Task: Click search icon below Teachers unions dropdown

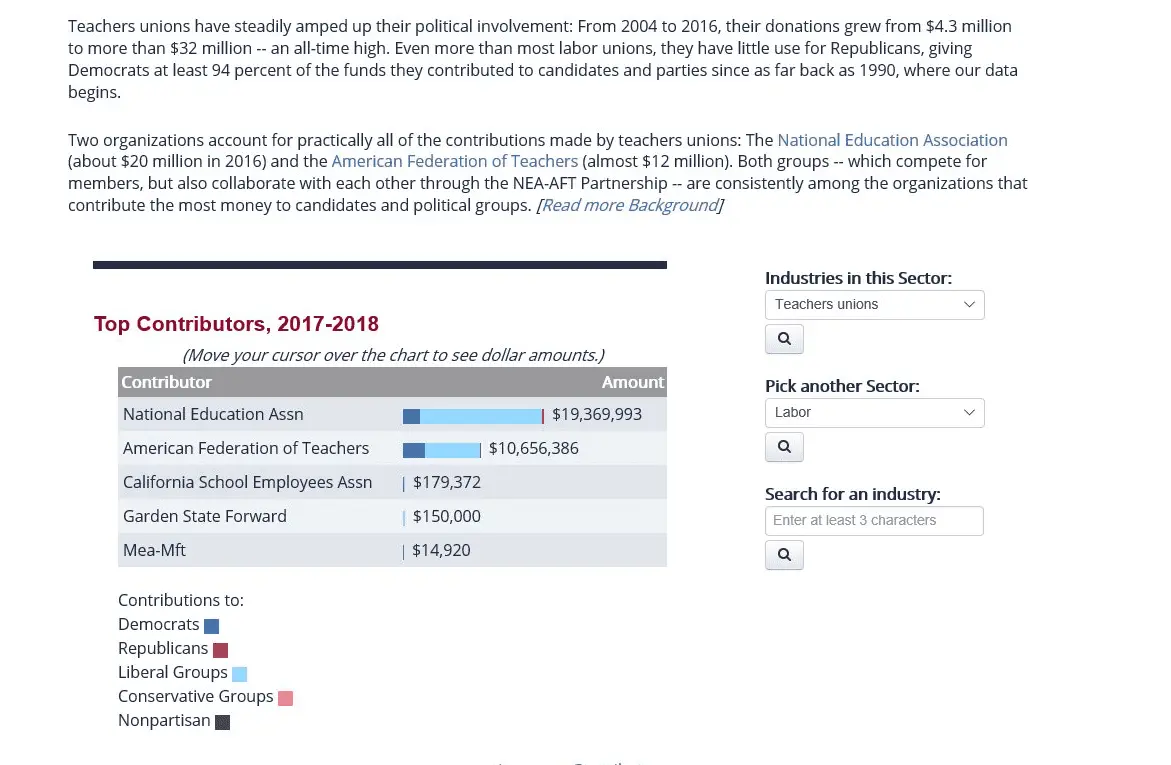Action: [x=784, y=339]
